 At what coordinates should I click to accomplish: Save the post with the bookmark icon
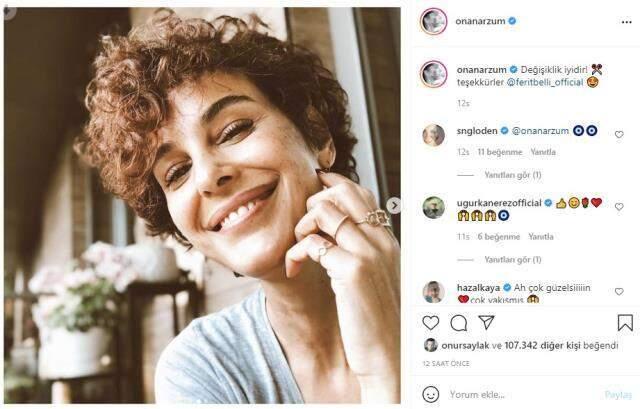pyautogui.click(x=625, y=323)
